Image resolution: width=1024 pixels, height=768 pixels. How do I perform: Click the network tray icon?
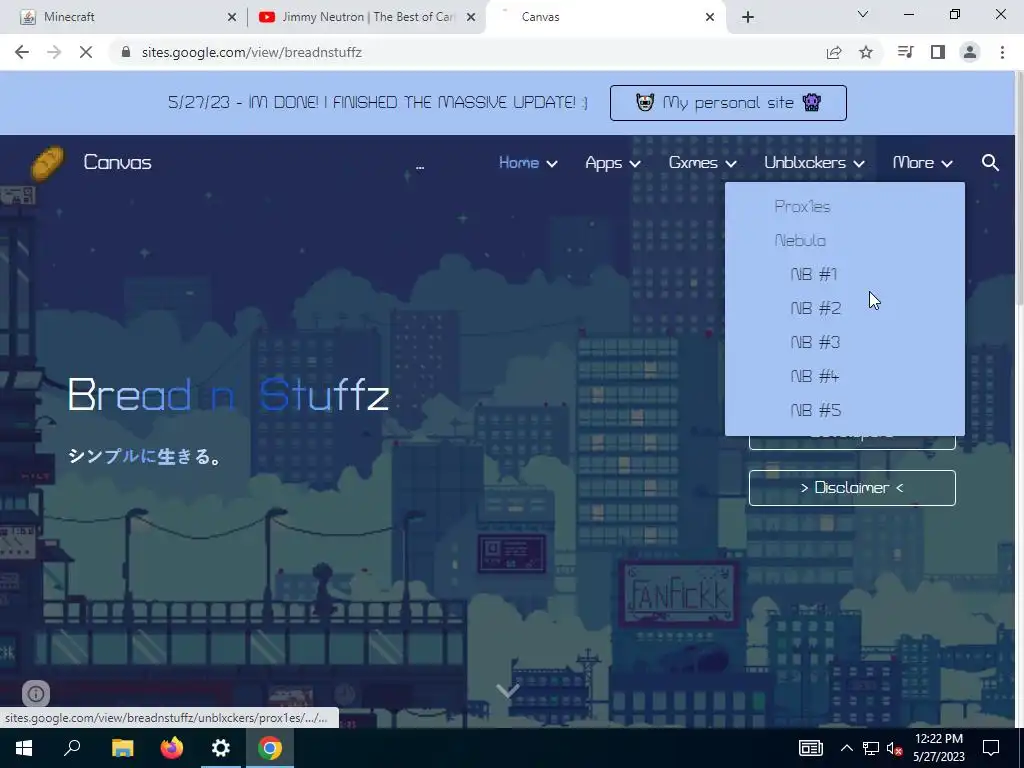pos(870,748)
